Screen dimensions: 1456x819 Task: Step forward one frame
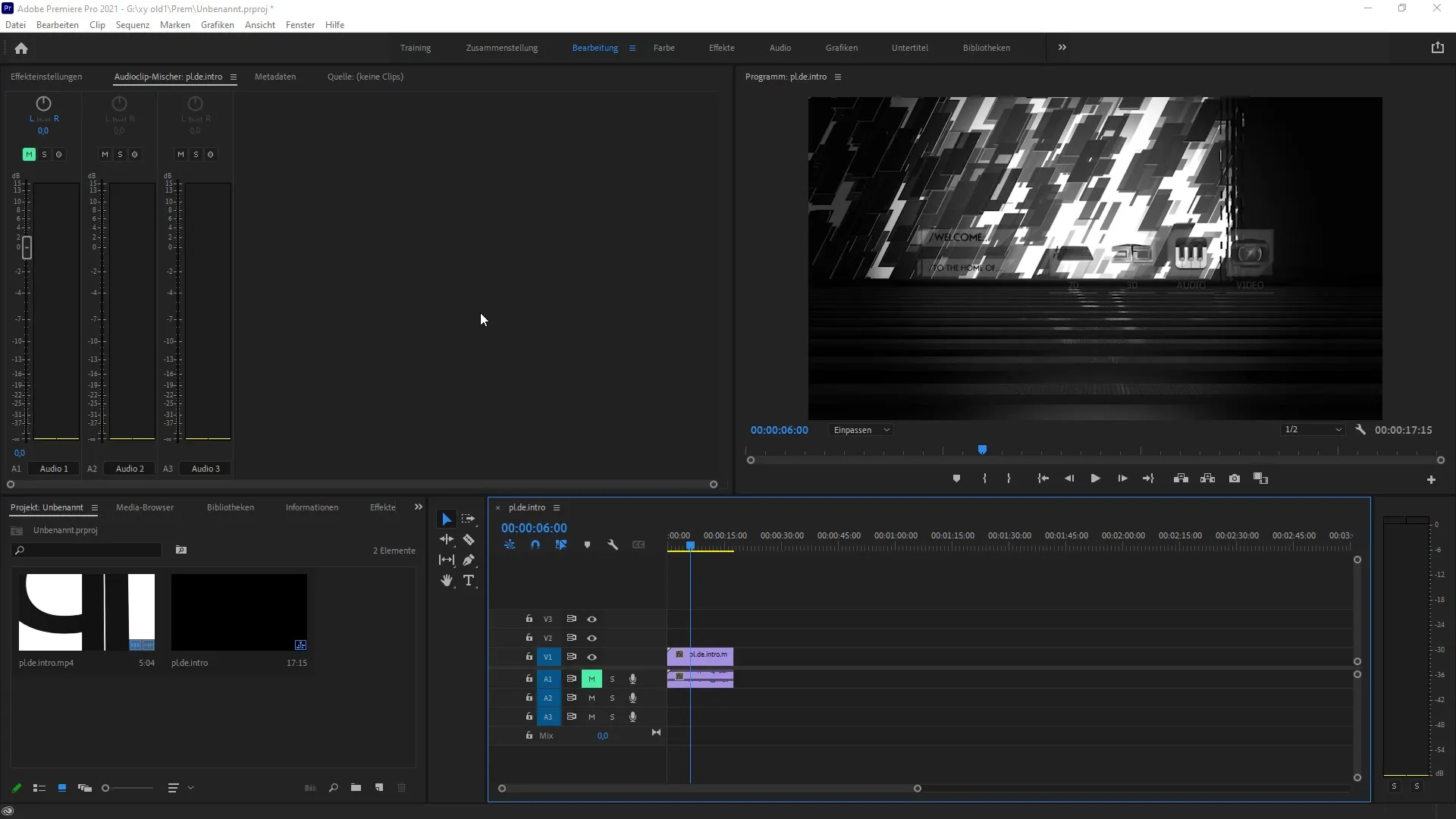1122,479
